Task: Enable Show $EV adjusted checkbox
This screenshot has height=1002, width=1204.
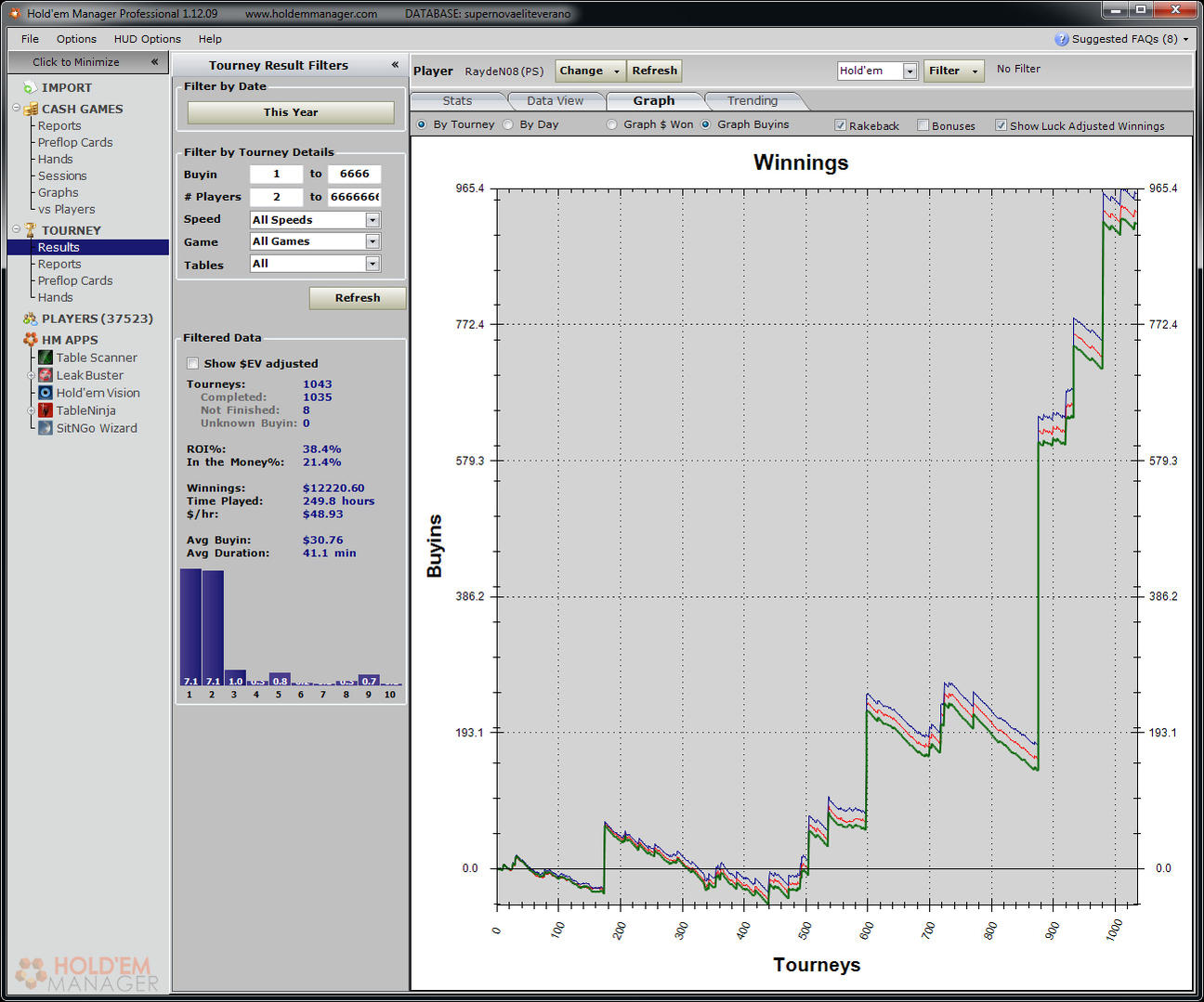Action: pyautogui.click(x=192, y=363)
